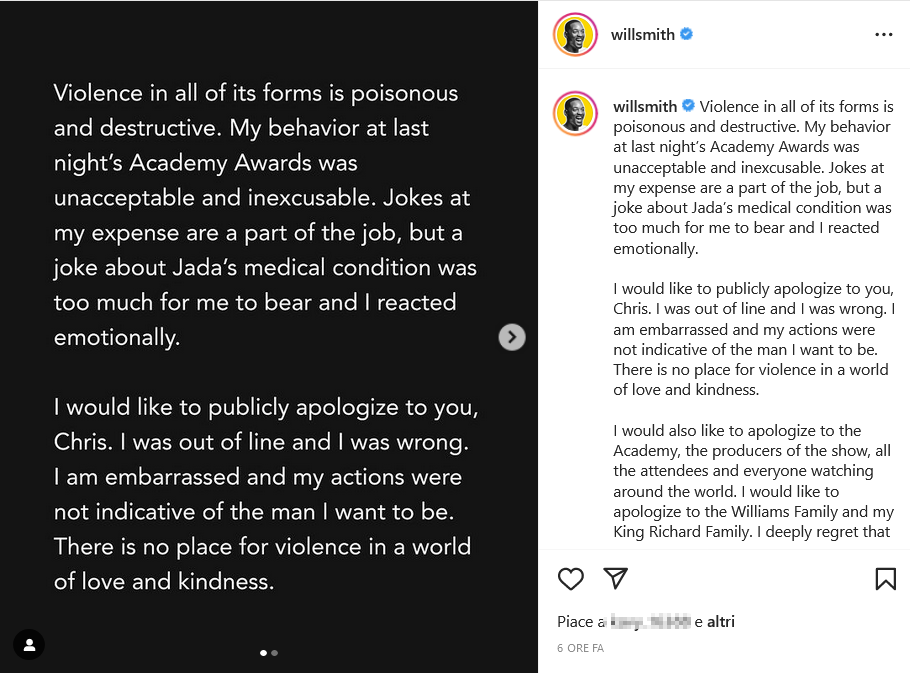914x676 pixels.
Task: Click the verified badge in post header
Action: pos(687,34)
